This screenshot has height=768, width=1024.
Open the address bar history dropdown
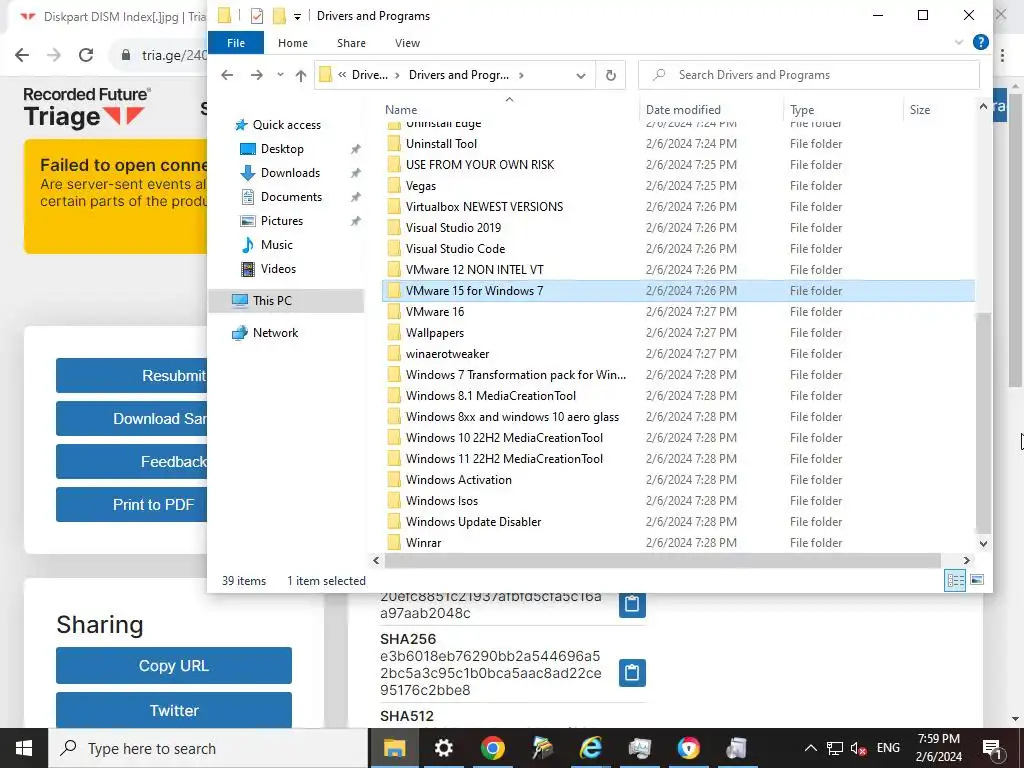[581, 76]
